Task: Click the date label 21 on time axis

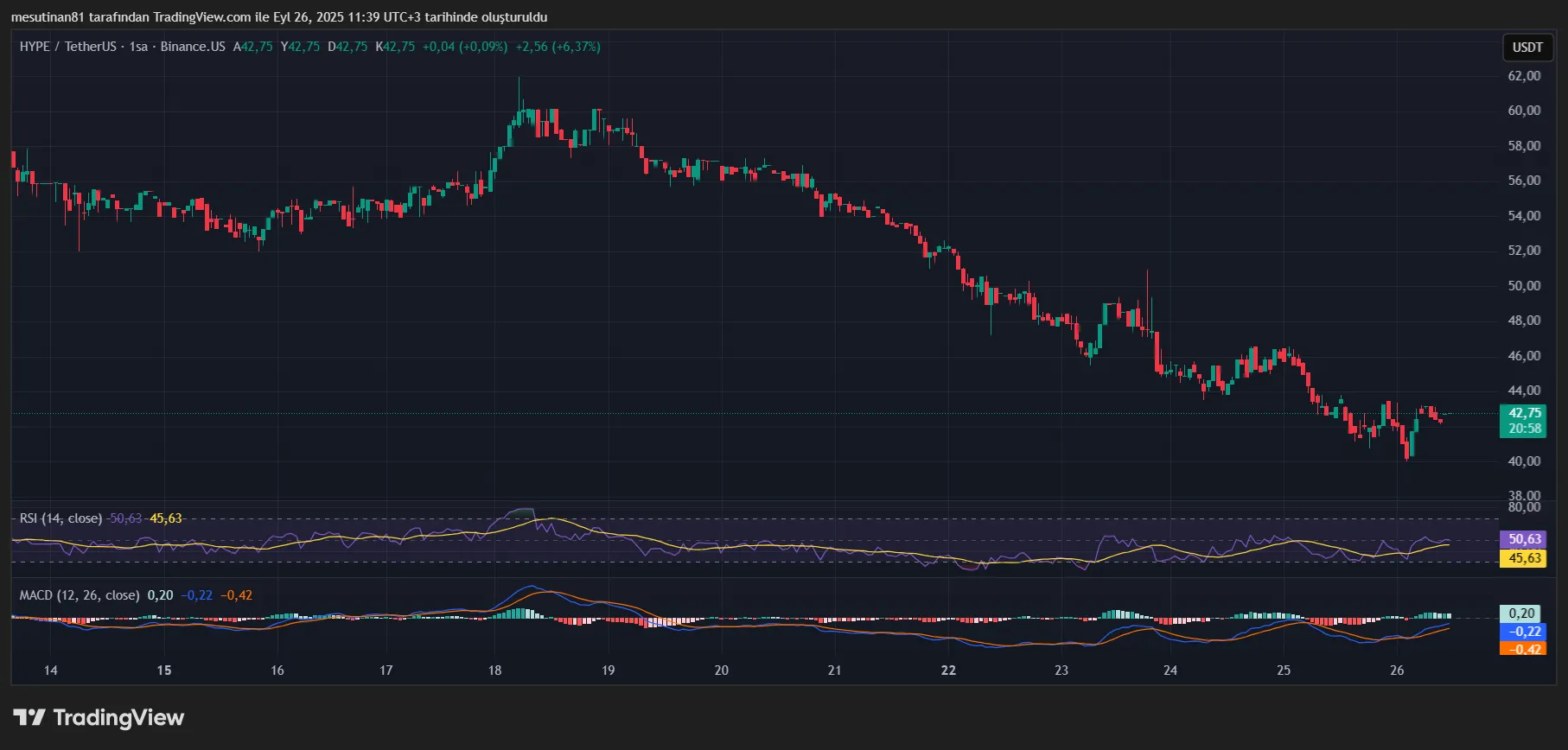Action: 835,671
